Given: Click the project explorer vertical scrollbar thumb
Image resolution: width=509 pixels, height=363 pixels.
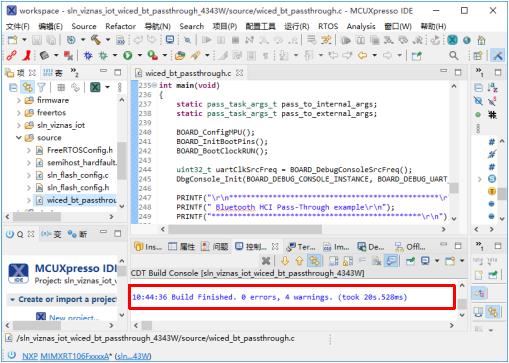Looking at the screenshot, I should (x=122, y=161).
